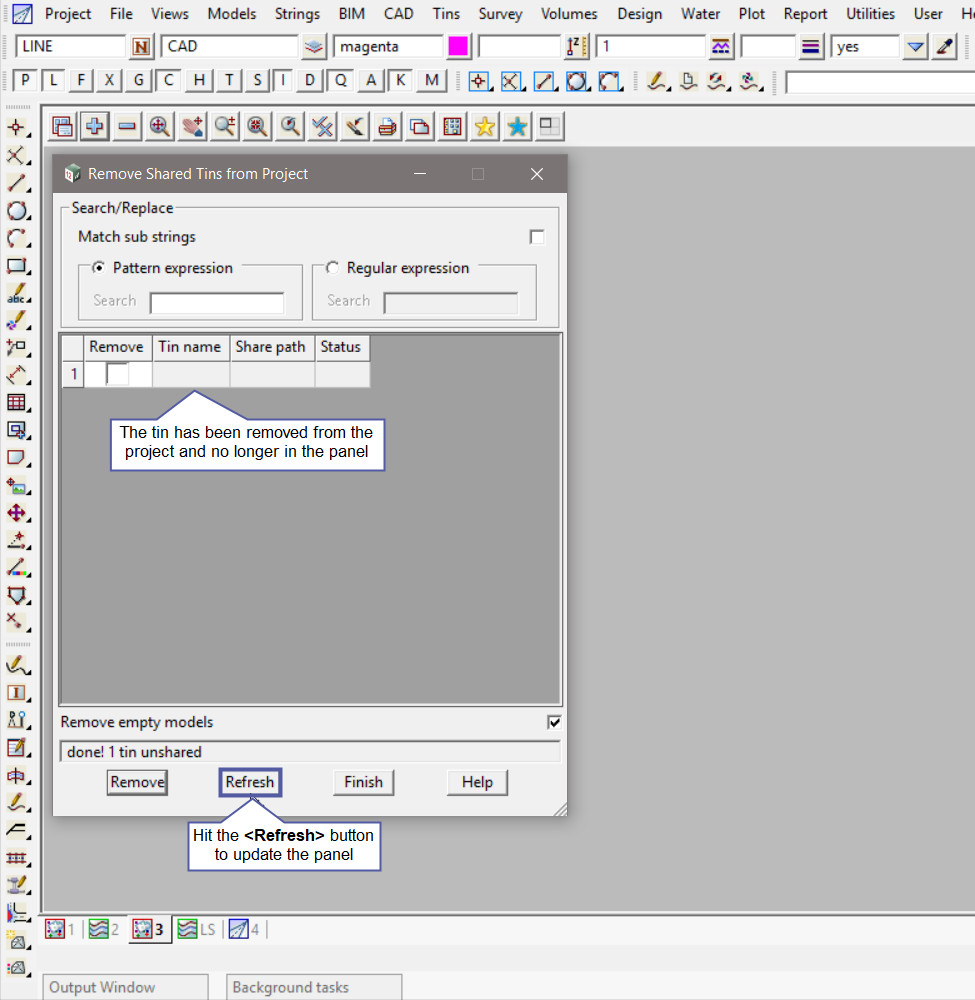Click the Pattern expression Search field
This screenshot has width=975, height=1000.
217,303
